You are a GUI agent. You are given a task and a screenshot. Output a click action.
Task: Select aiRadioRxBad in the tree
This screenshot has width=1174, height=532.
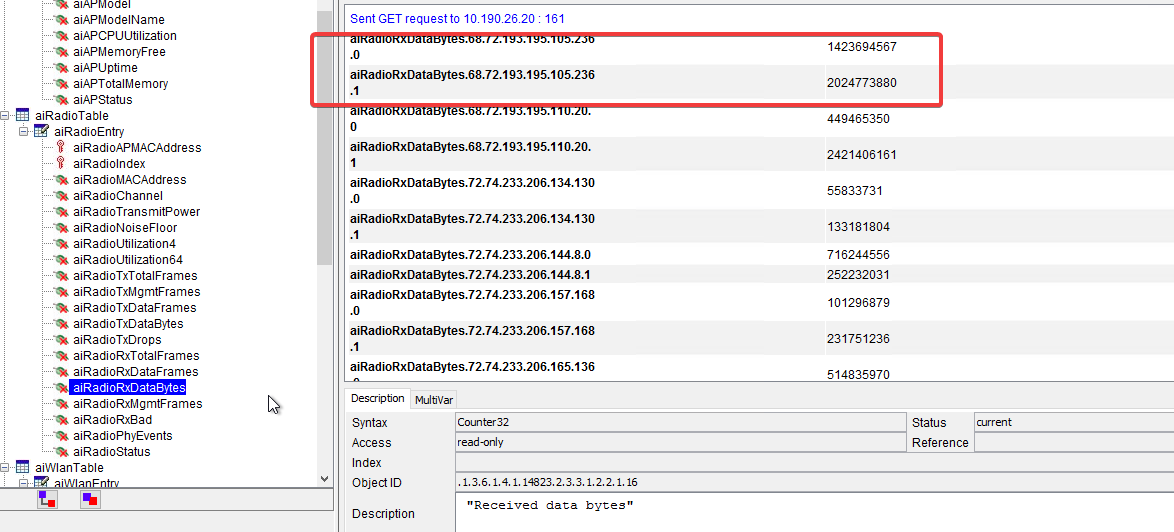click(x=112, y=420)
